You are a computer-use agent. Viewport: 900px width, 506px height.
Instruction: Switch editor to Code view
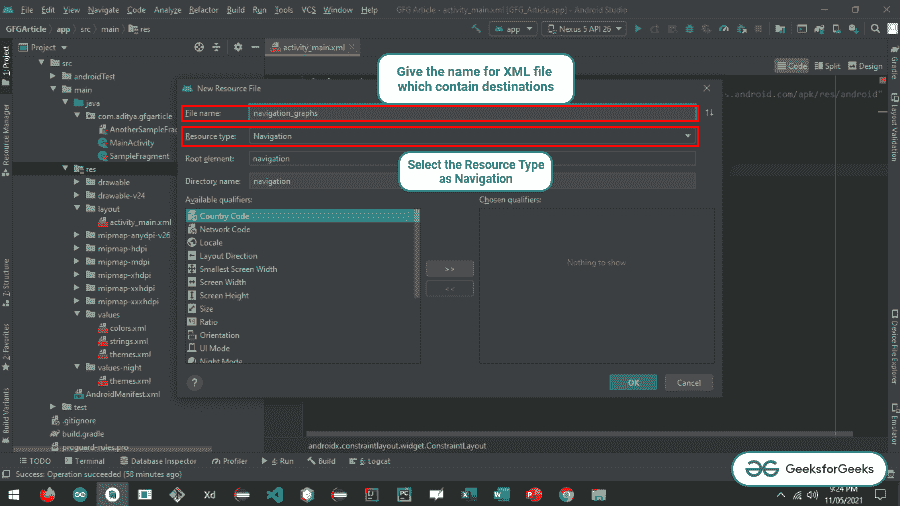pos(793,66)
